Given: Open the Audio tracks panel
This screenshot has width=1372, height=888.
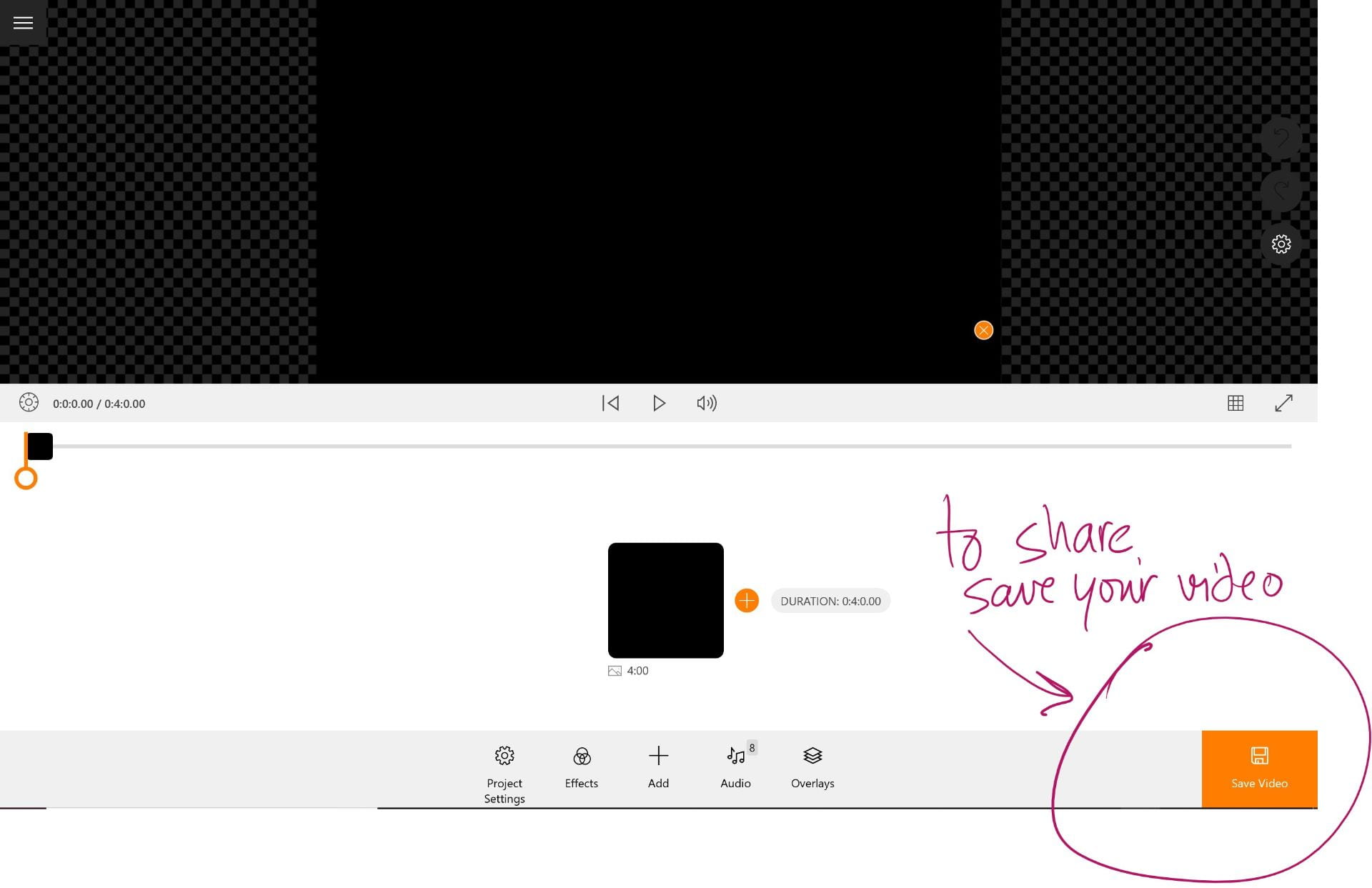Looking at the screenshot, I should click(x=735, y=768).
